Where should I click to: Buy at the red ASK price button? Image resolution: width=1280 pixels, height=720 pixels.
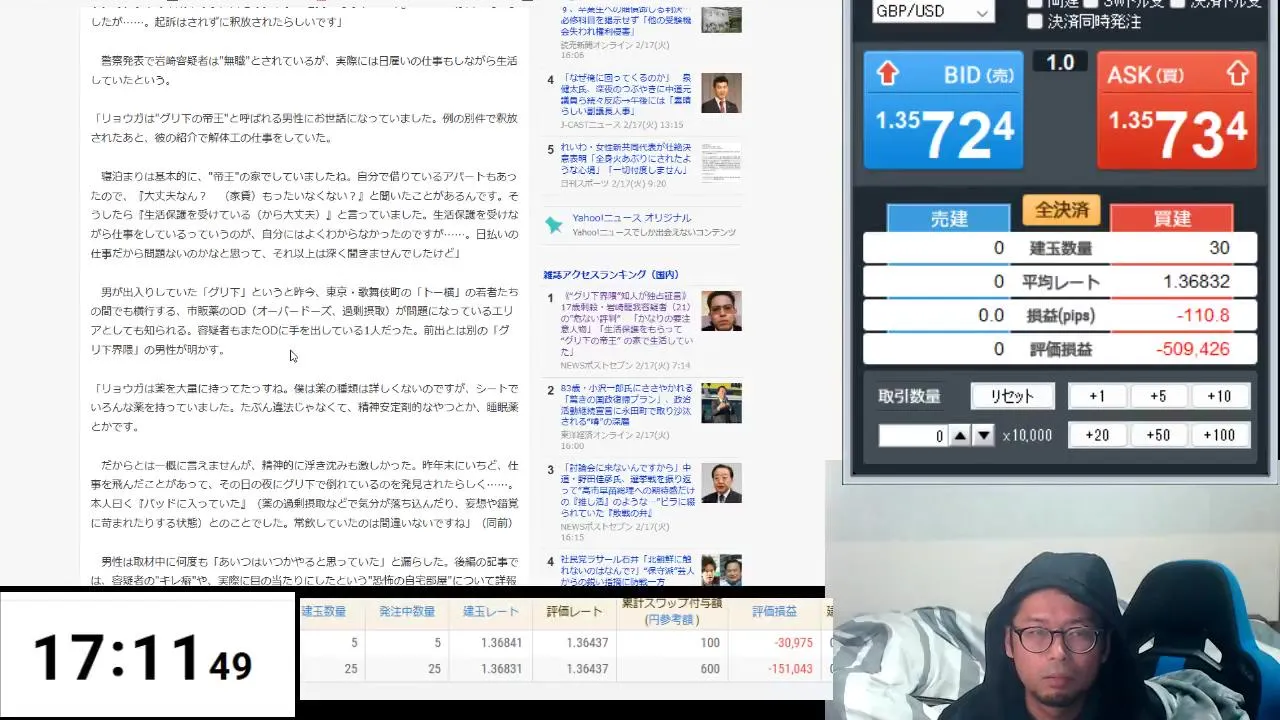tap(1176, 110)
